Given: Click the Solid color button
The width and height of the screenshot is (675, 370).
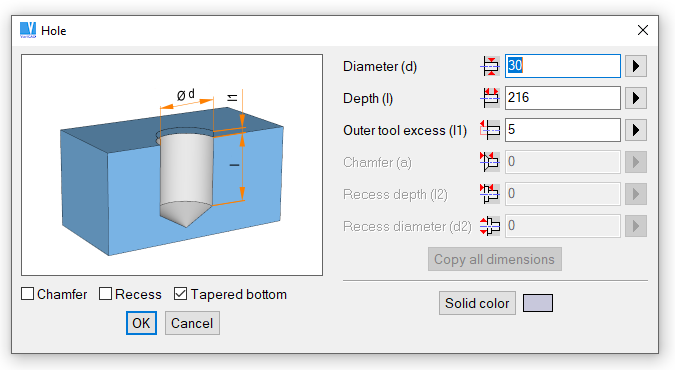Looking at the screenshot, I should click(477, 303).
